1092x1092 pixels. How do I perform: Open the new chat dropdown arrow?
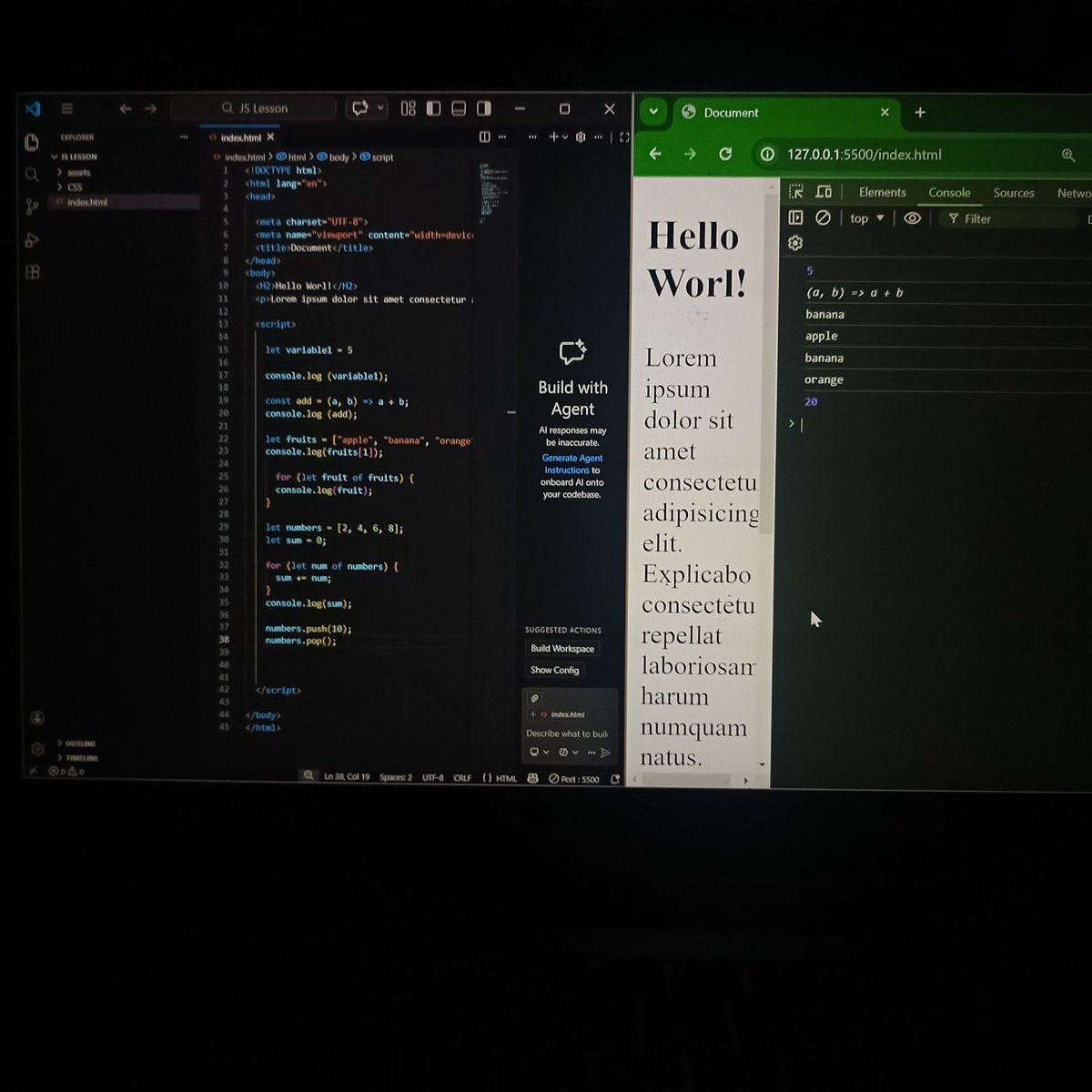point(565,137)
